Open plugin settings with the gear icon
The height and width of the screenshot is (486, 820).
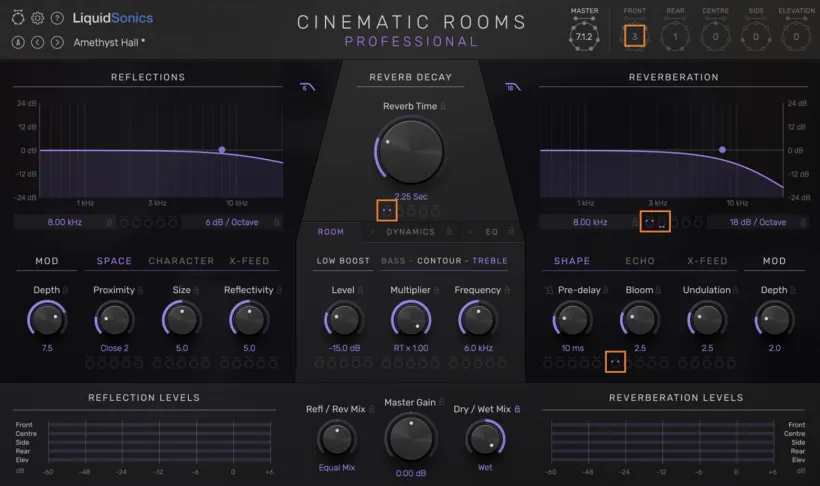pos(37,18)
